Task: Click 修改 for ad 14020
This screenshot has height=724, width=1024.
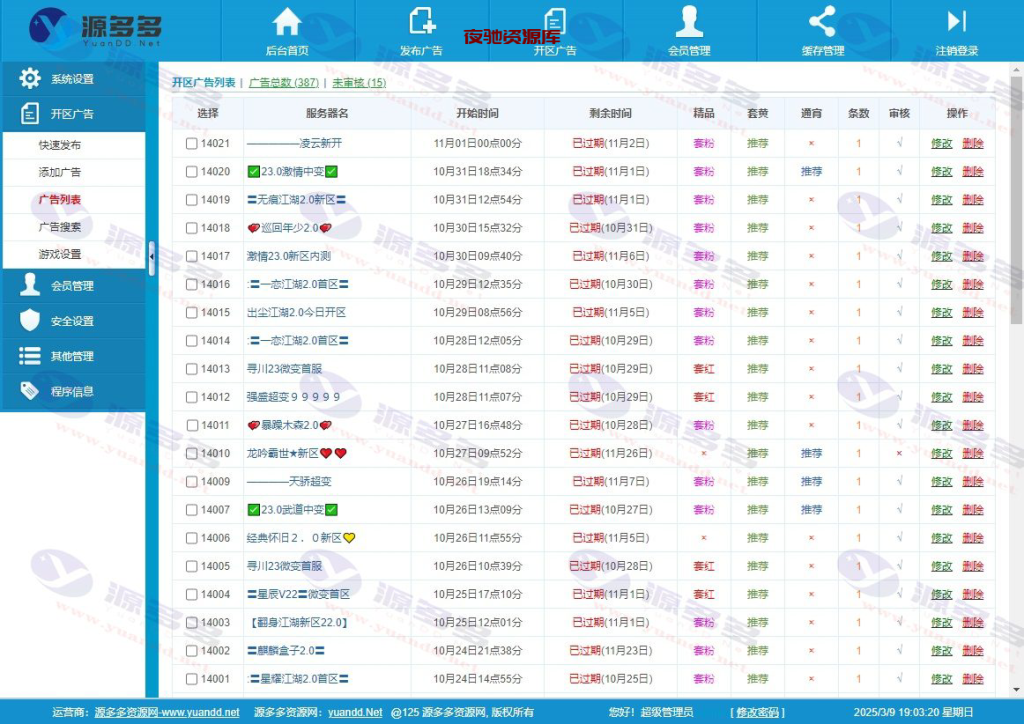Action: (942, 172)
